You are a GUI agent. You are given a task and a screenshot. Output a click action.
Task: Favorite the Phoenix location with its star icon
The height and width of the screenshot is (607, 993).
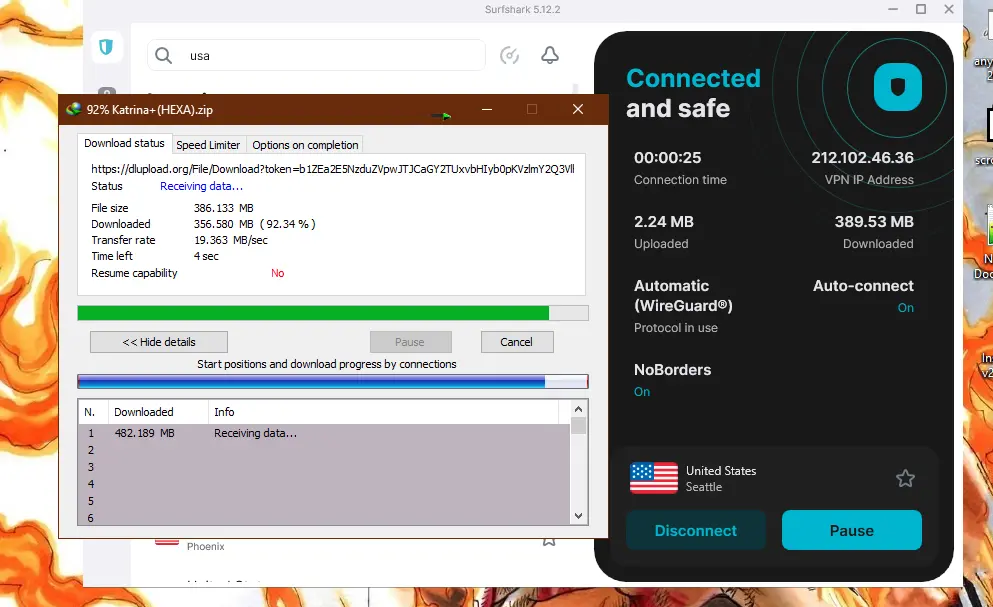coord(548,542)
